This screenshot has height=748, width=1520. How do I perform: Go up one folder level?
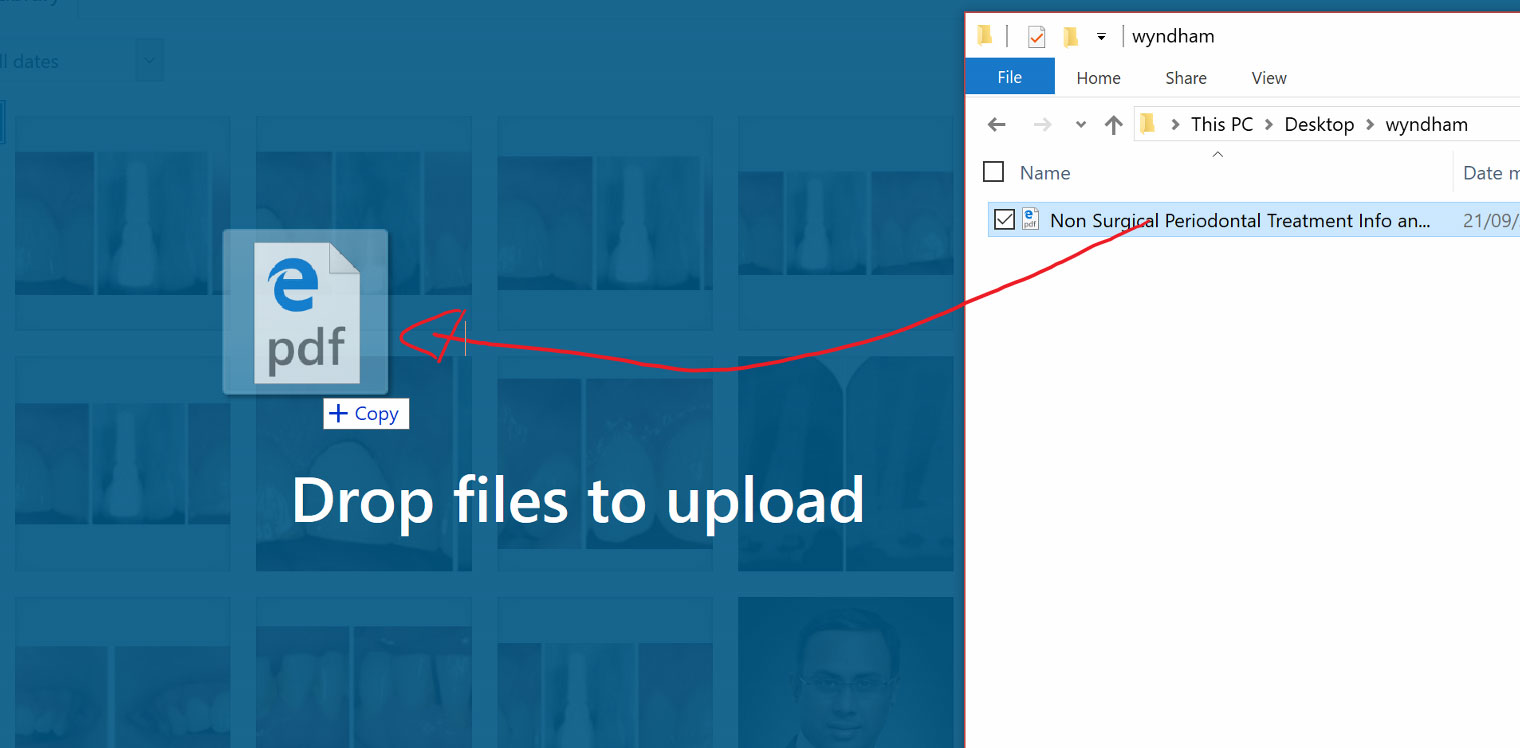click(1113, 125)
